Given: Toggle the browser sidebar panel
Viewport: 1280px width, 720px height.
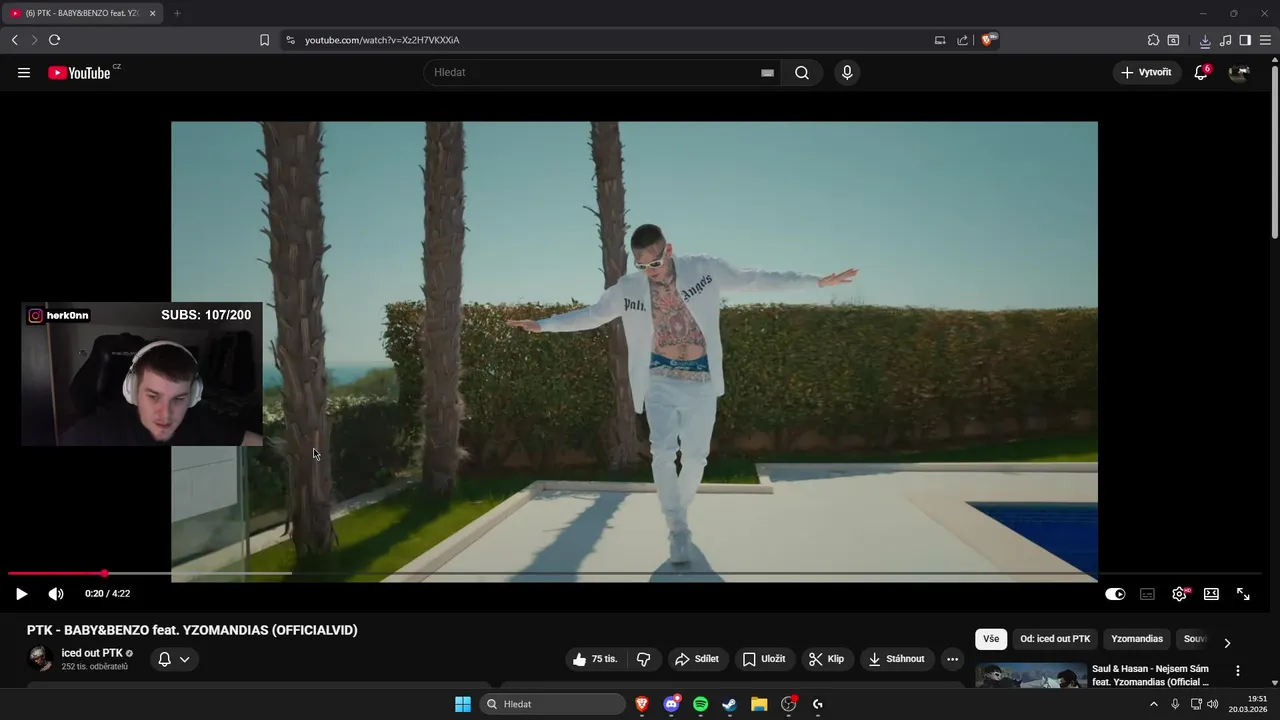Looking at the screenshot, I should tap(1245, 40).
